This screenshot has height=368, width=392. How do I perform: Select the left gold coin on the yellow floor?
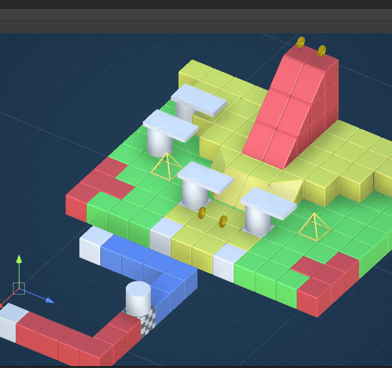201,213
